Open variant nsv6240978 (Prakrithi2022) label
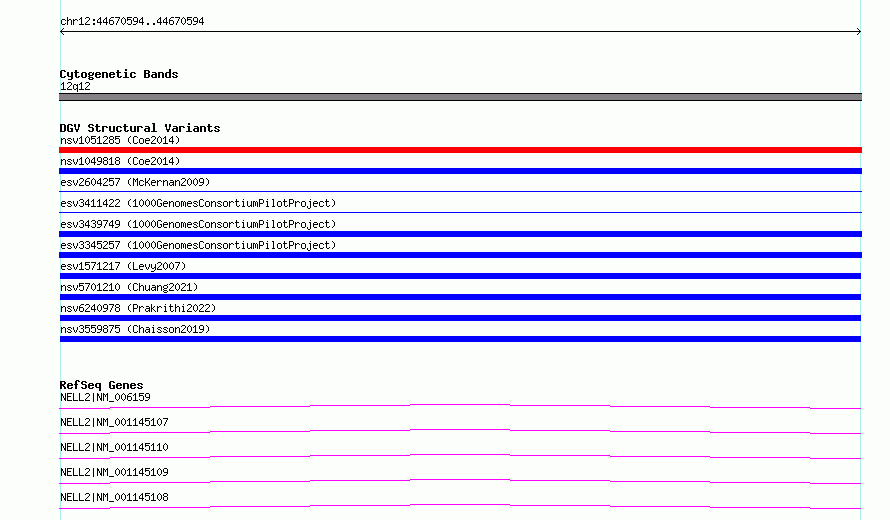Image resolution: width=890 pixels, height=520 pixels. click(138, 308)
